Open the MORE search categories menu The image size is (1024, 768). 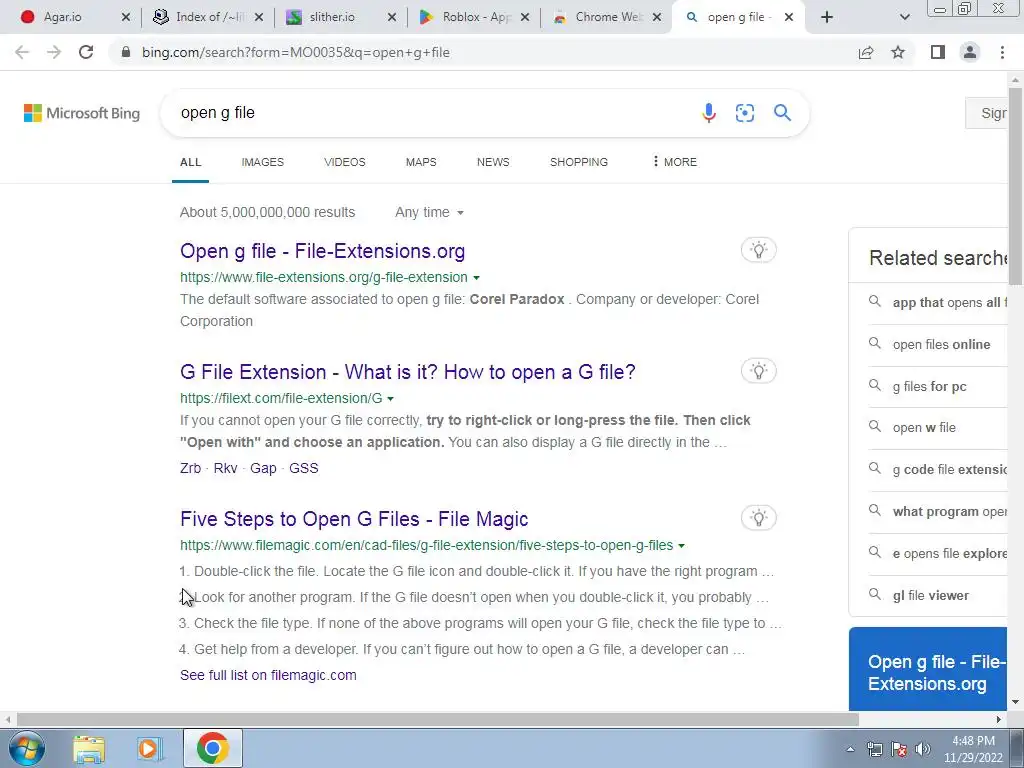(x=675, y=162)
